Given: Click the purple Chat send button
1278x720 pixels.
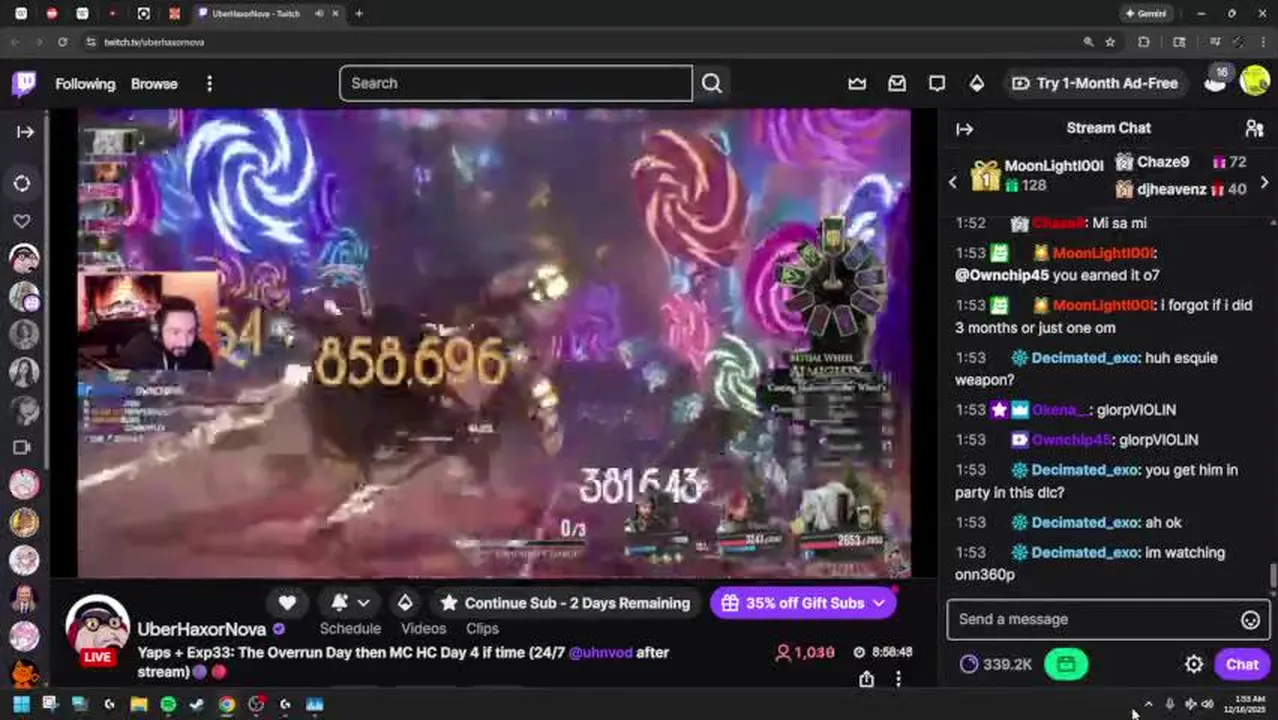Looking at the screenshot, I should pos(1242,664).
